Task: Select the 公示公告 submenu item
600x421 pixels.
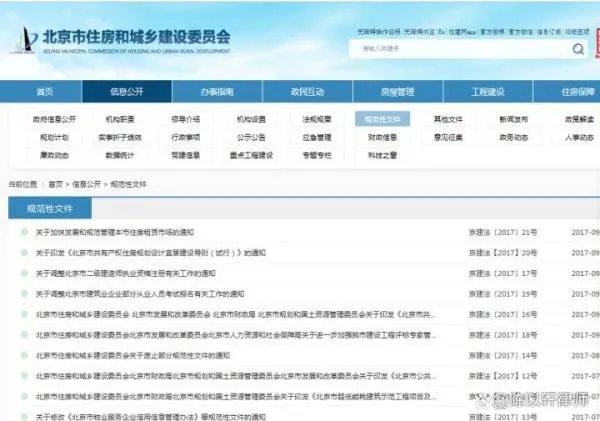Action: click(x=251, y=137)
